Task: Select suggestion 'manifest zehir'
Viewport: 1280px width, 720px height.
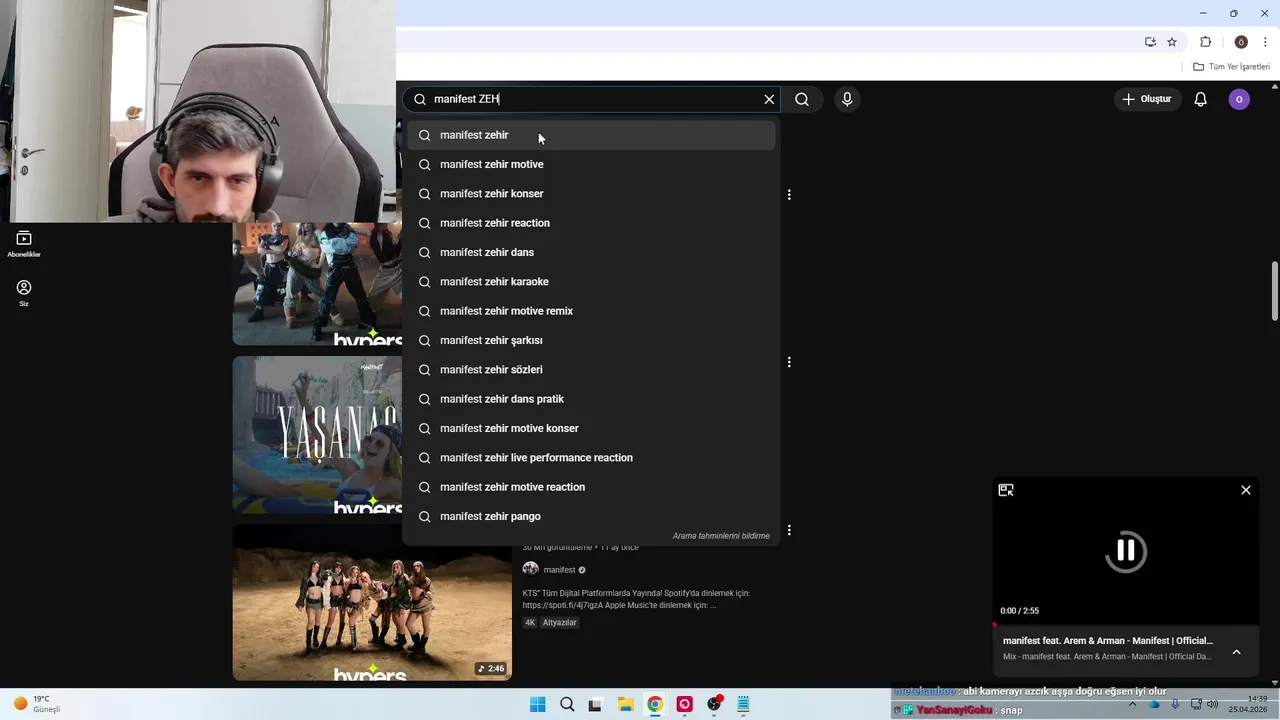Action: 591,135
